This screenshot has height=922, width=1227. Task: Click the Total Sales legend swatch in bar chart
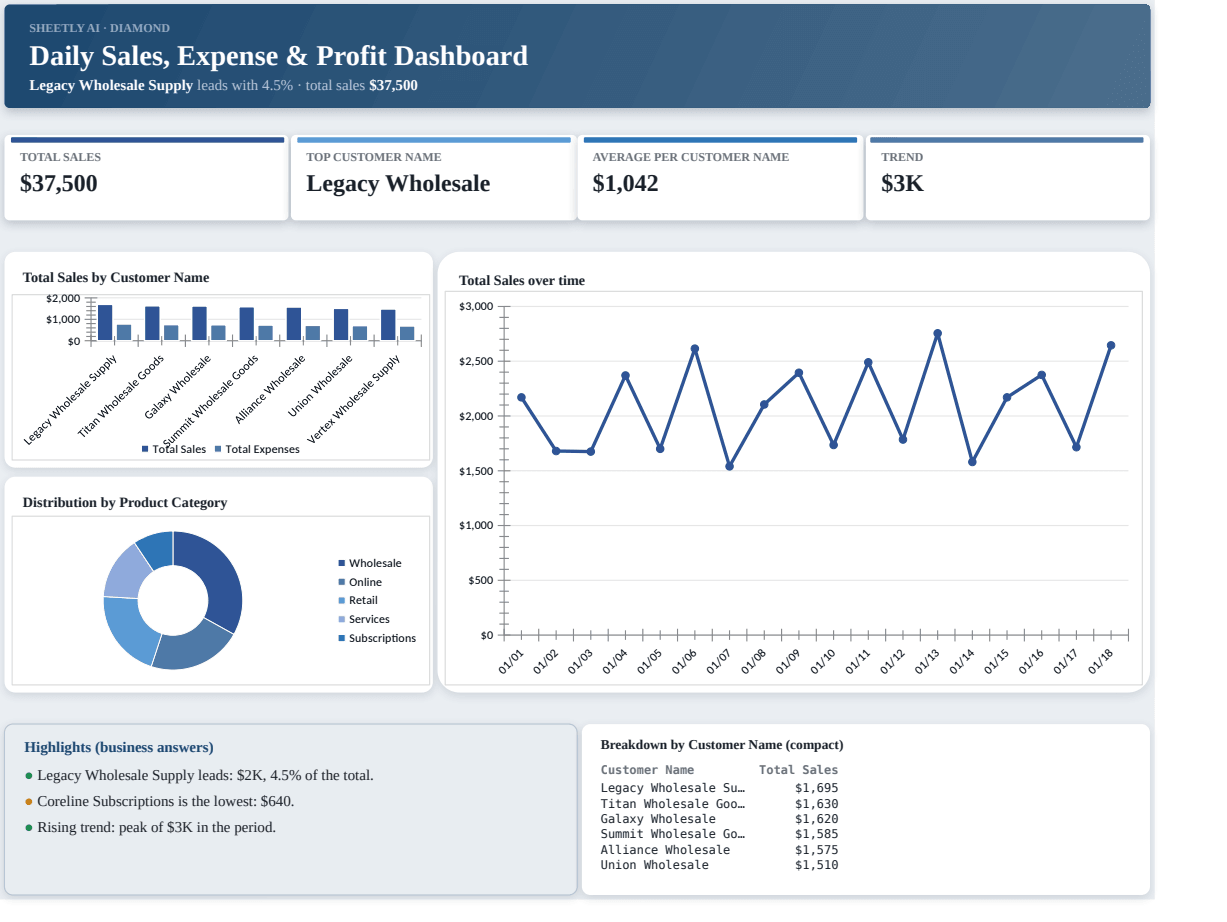click(145, 449)
